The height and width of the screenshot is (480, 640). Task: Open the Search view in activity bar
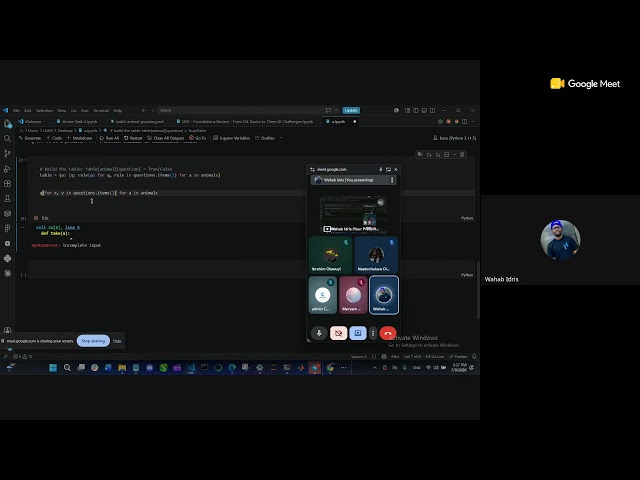coord(7,139)
